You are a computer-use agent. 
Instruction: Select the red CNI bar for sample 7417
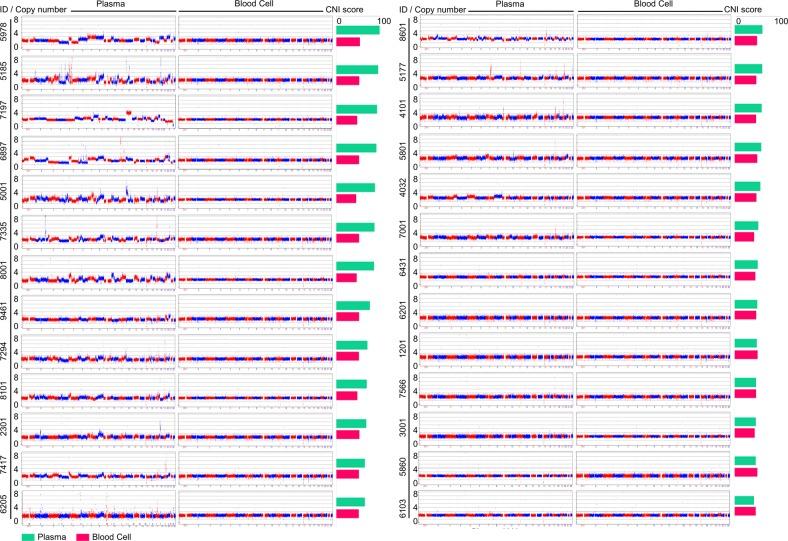[348, 474]
